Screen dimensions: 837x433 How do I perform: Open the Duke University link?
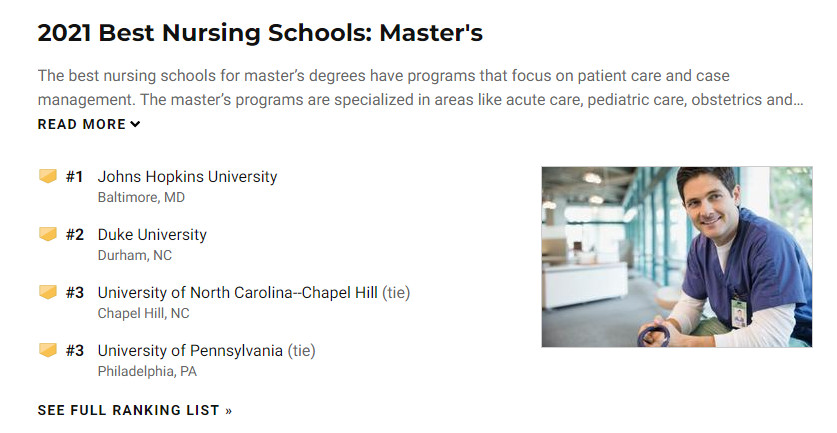(x=152, y=235)
